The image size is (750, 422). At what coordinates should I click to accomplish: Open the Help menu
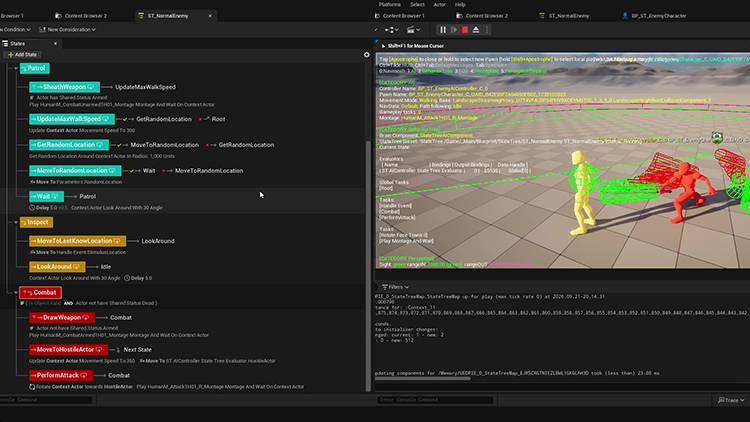[460, 4]
